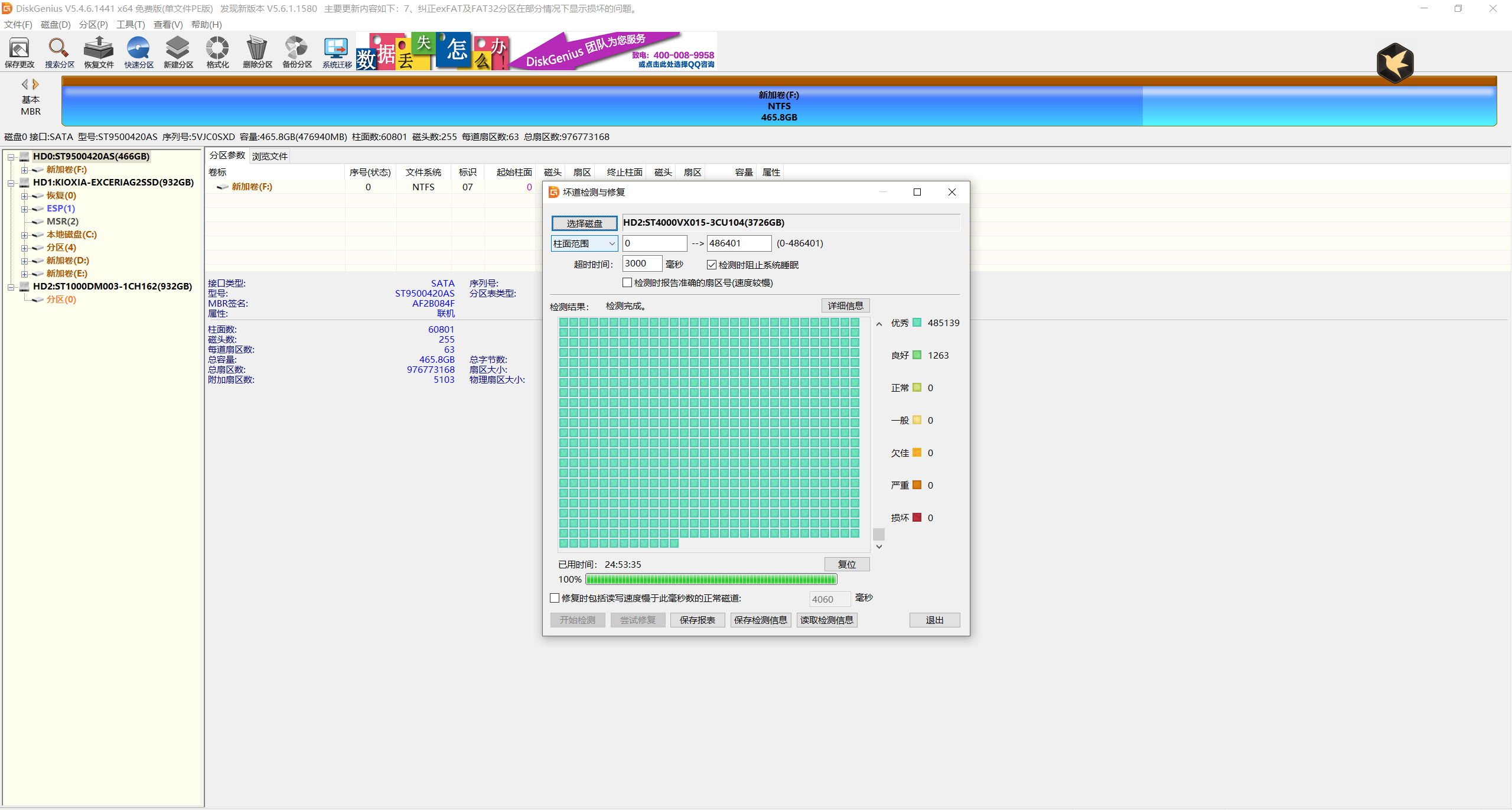Toggle 检测时阻止系统睡眠 checkbox

(x=712, y=265)
